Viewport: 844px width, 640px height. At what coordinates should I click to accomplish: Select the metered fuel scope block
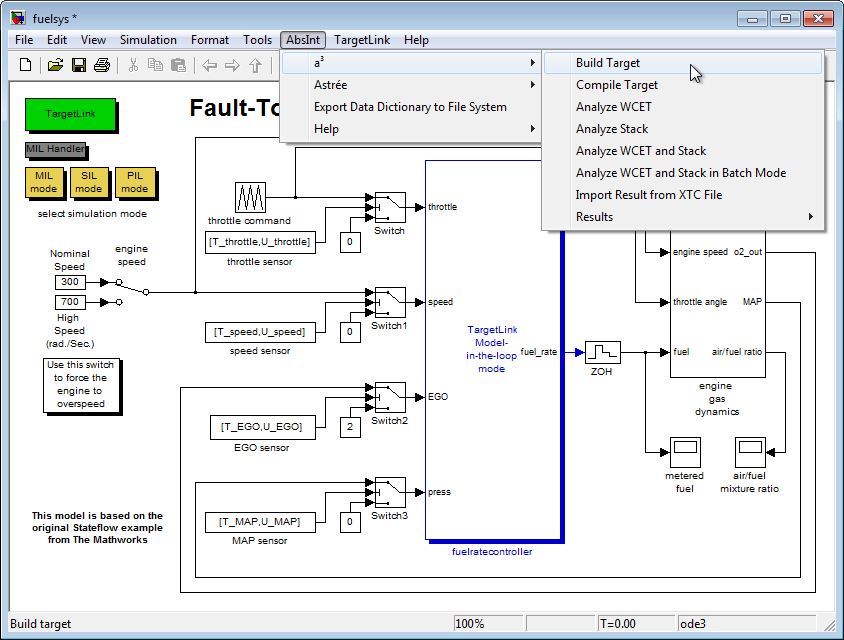tap(685, 452)
